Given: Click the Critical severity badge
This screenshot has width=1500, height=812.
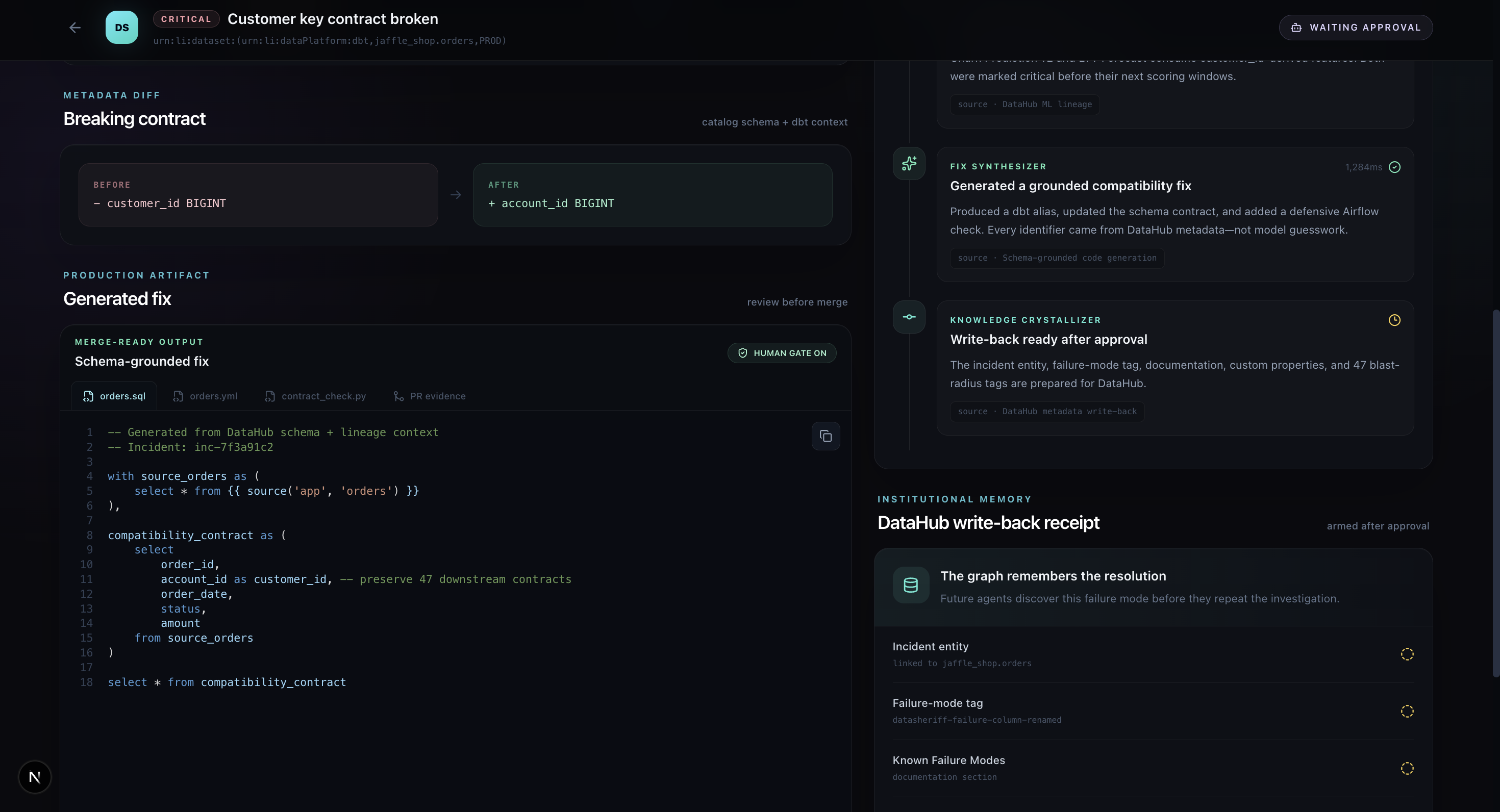Looking at the screenshot, I should click(x=186, y=19).
